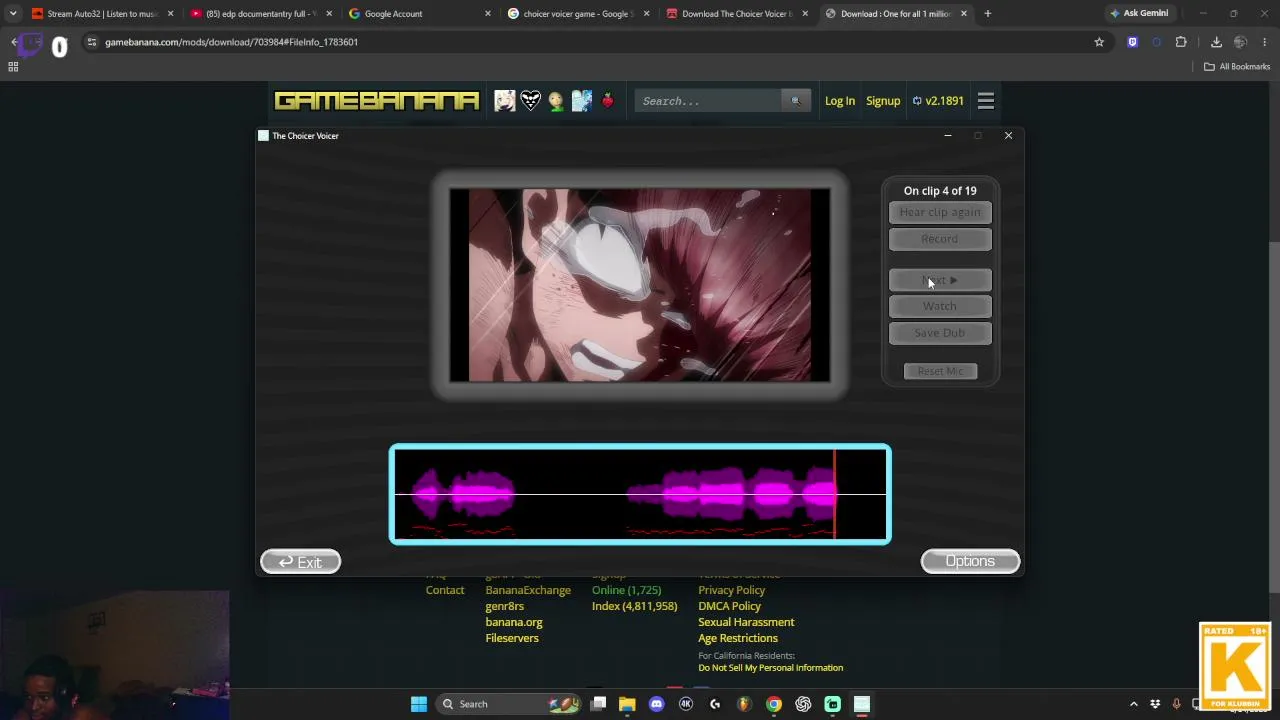This screenshot has width=1280, height=720.
Task: Bookmark this page with the star icon
Action: tap(1099, 42)
